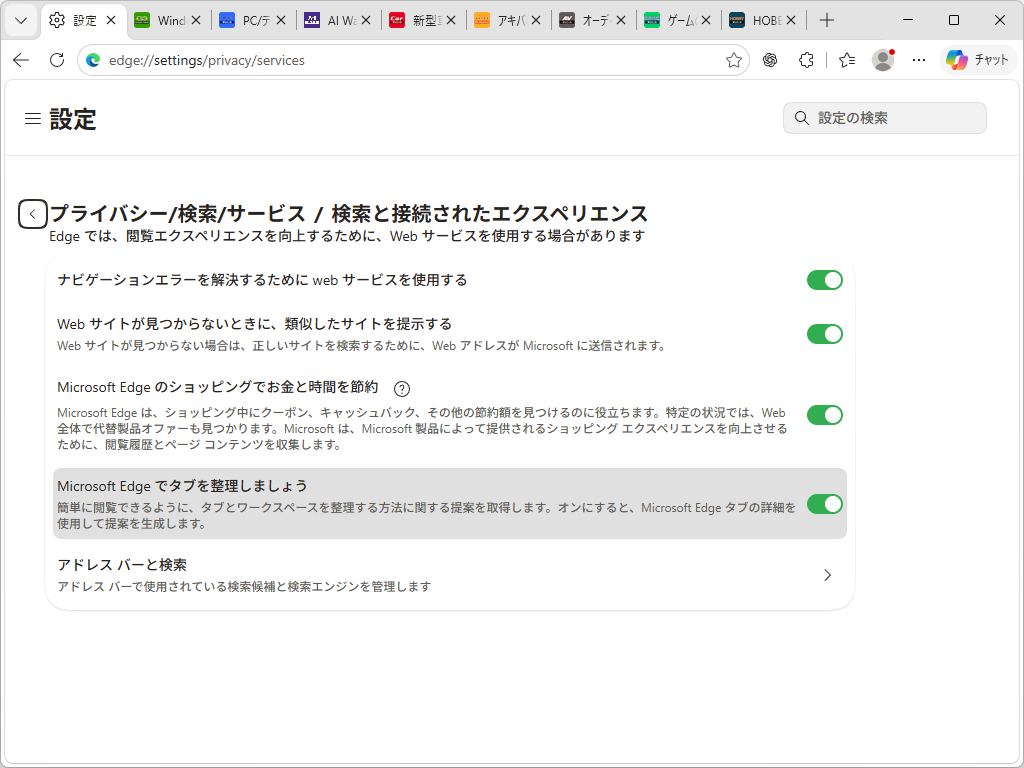
Task: Reload the page with refresh icon
Action: pyautogui.click(x=57, y=60)
